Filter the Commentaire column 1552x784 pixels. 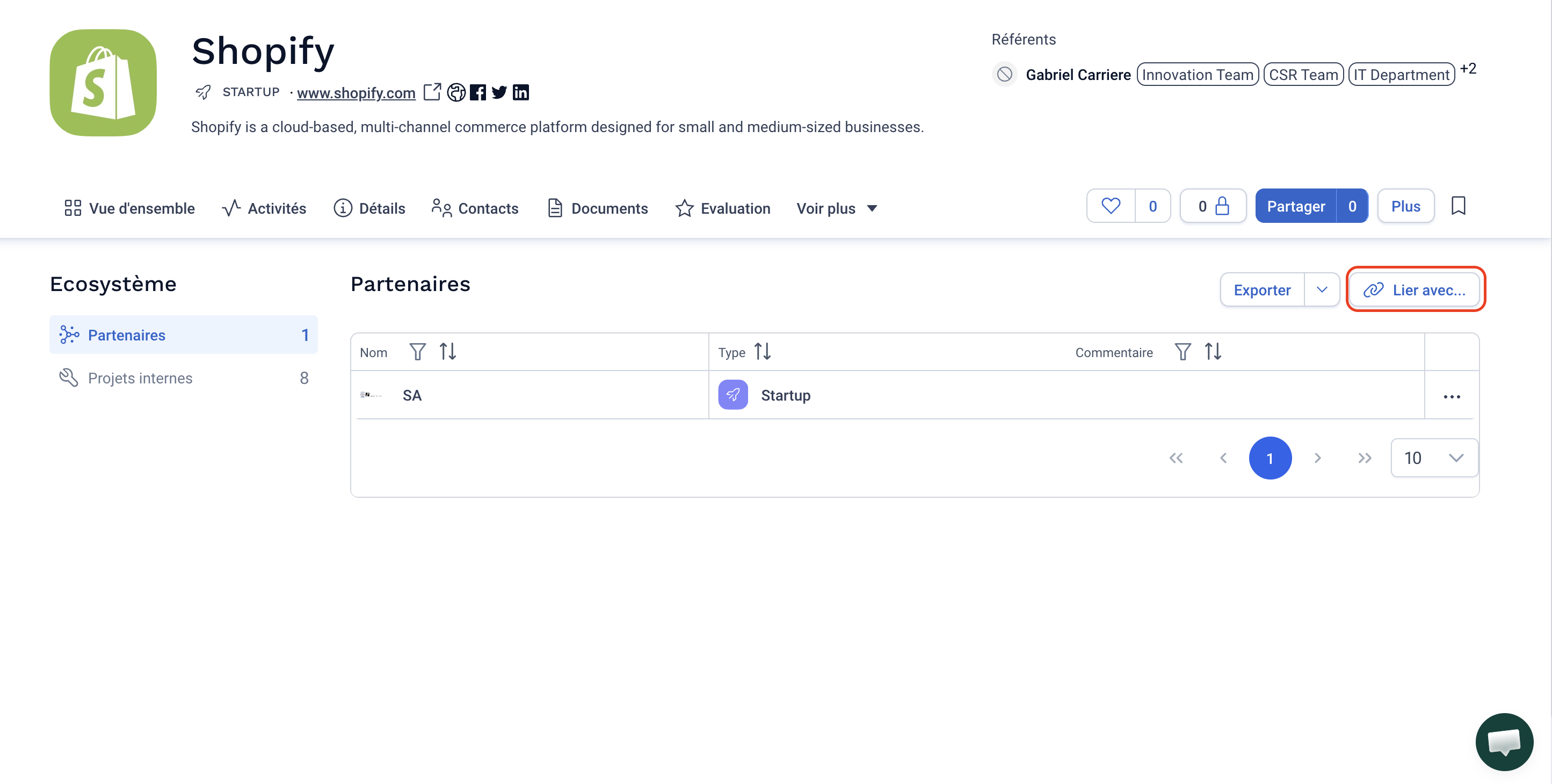[x=1183, y=351]
